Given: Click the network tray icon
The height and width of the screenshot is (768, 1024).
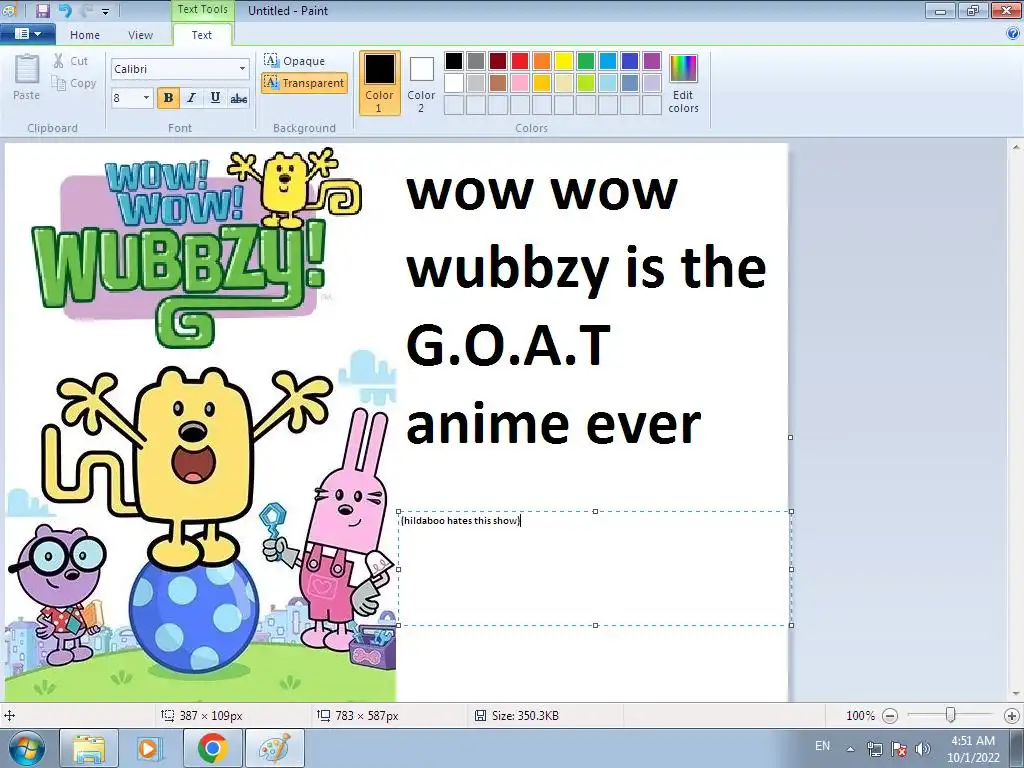Looking at the screenshot, I should 874,749.
